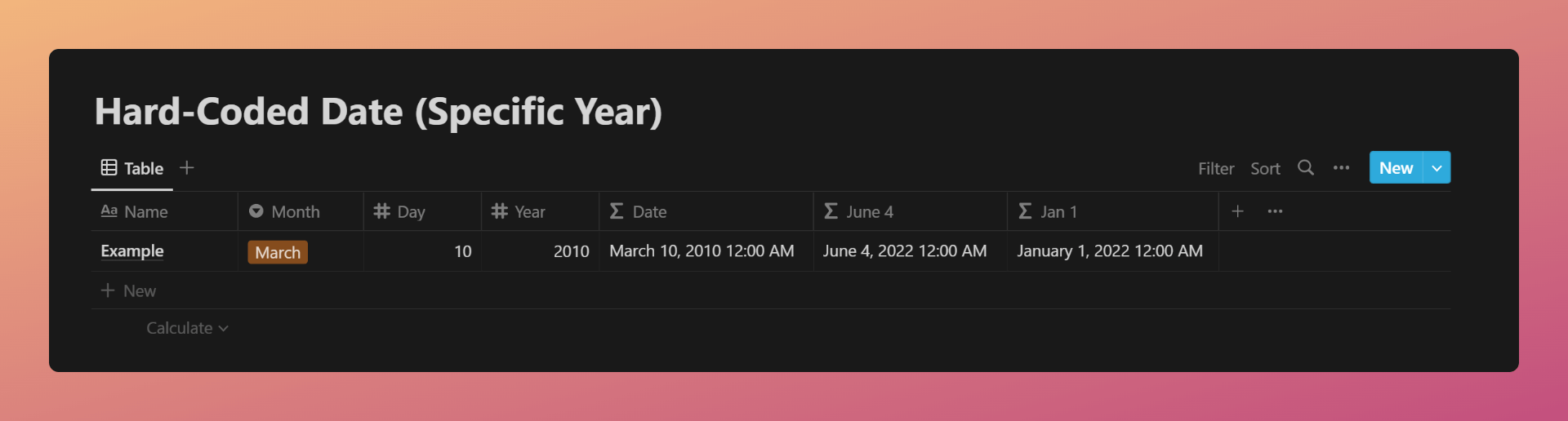Open the Sort menu
Screen dimensions: 1568x421
[1265, 168]
